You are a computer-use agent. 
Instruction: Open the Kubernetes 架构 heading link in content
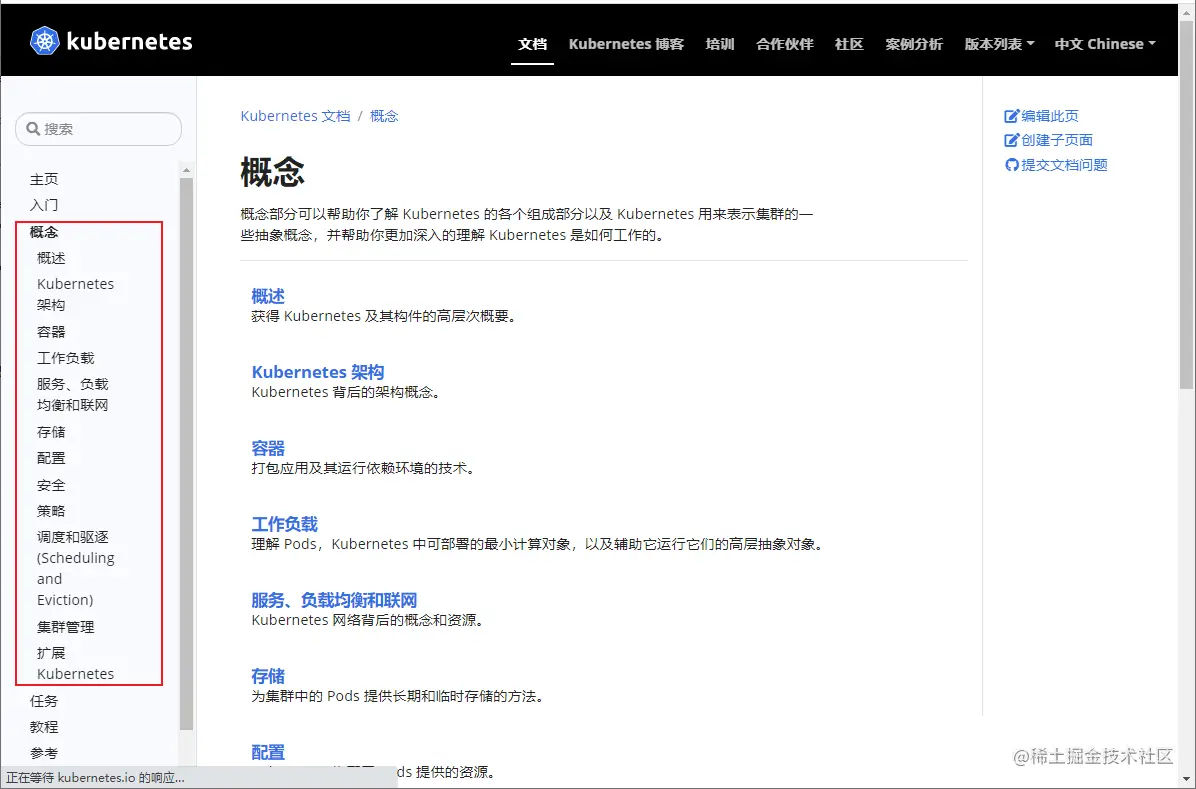[318, 372]
